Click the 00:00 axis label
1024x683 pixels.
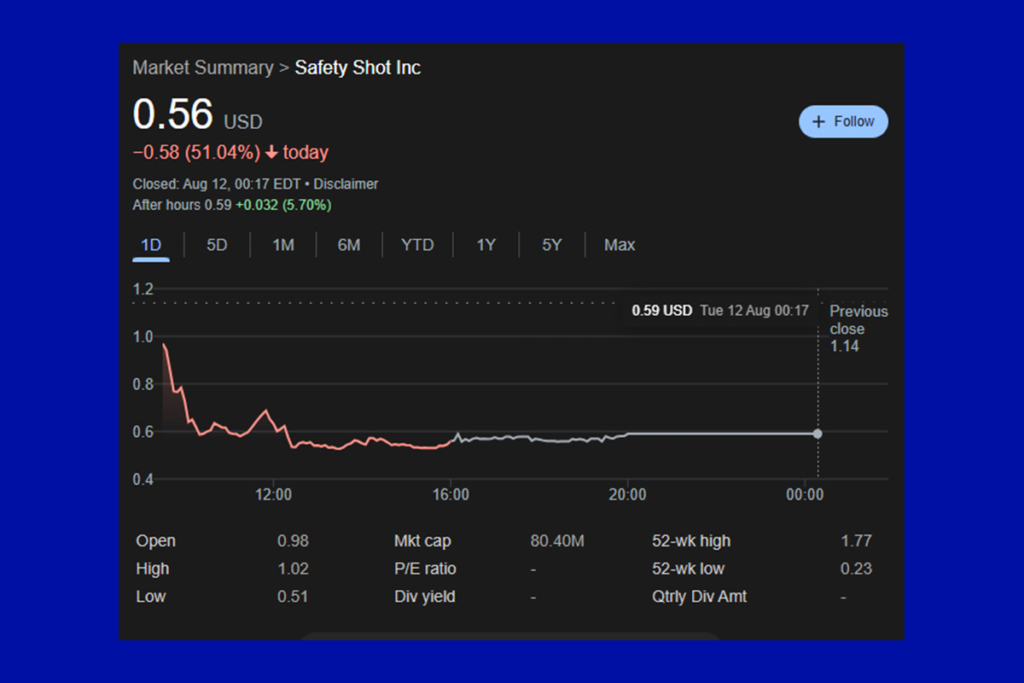click(805, 494)
